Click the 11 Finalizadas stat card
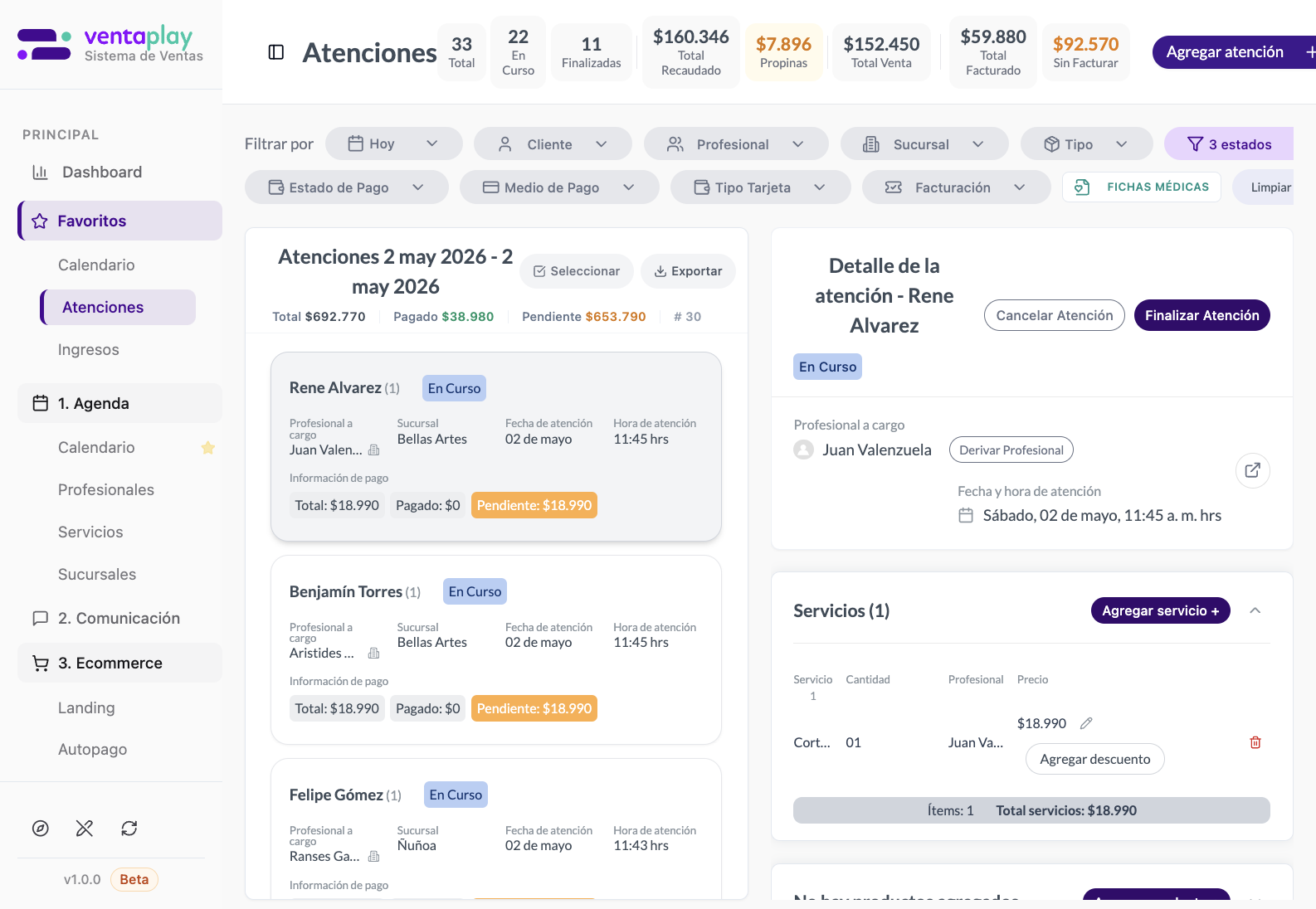 [x=592, y=52]
